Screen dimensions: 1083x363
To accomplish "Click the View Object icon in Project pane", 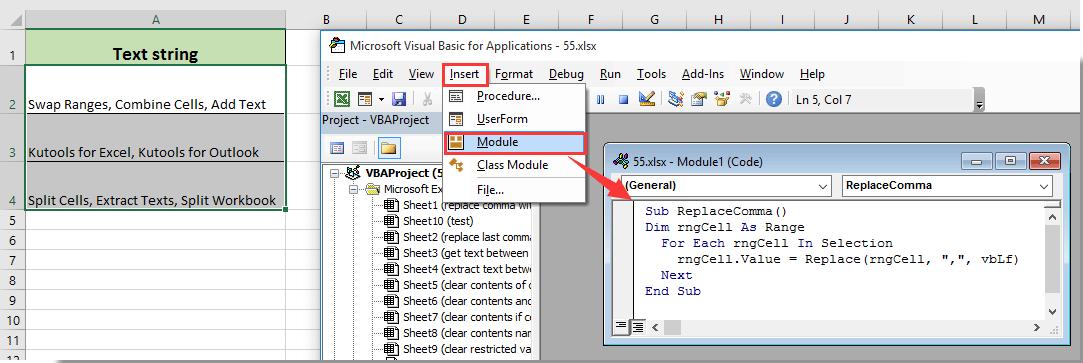I will click(x=360, y=147).
